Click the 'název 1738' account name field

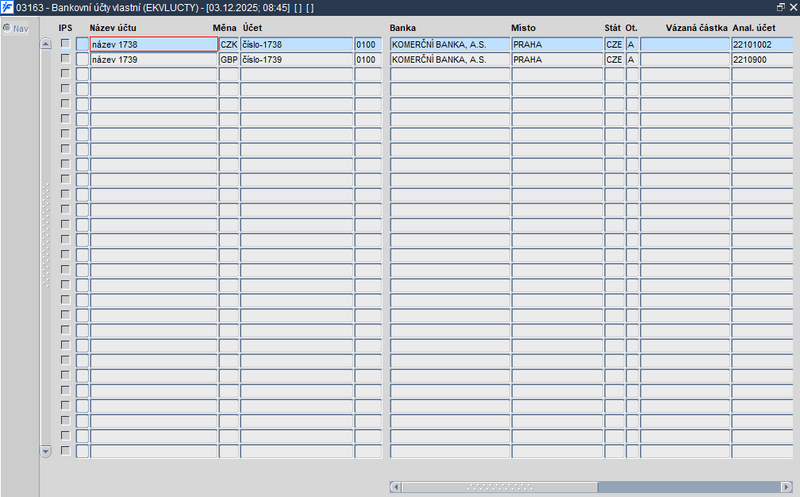coord(154,44)
